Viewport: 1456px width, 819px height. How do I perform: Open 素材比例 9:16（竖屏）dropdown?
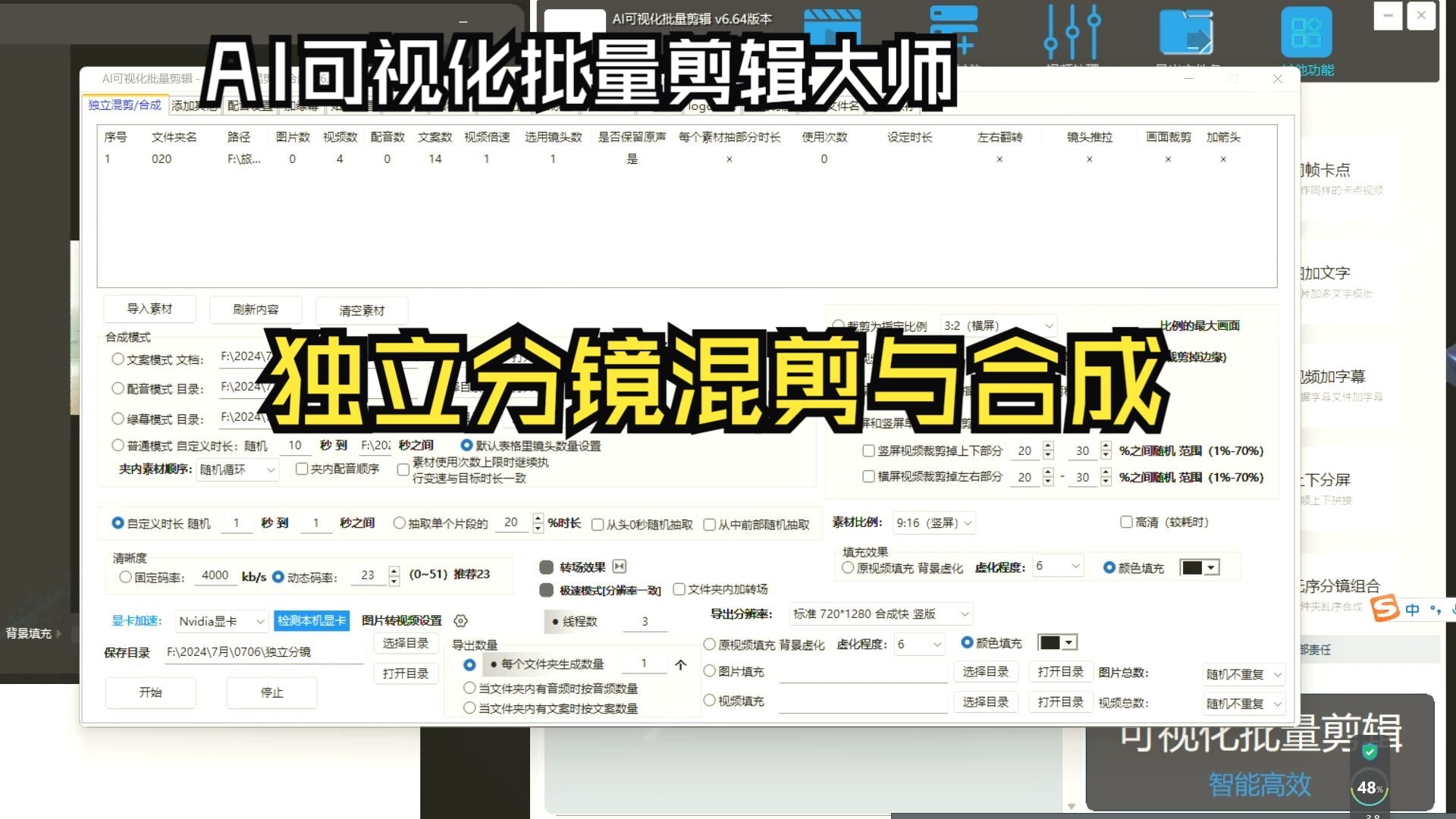934,523
